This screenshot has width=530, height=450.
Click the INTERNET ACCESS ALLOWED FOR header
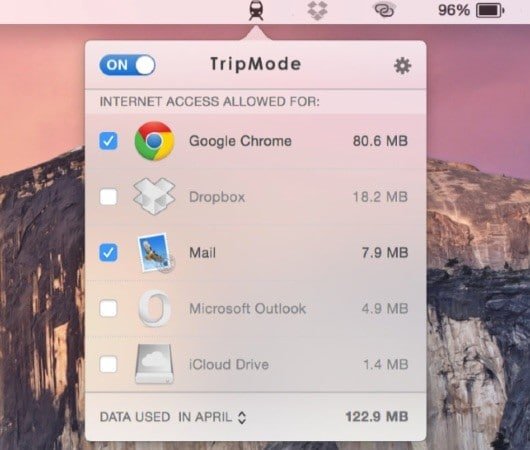coord(210,102)
